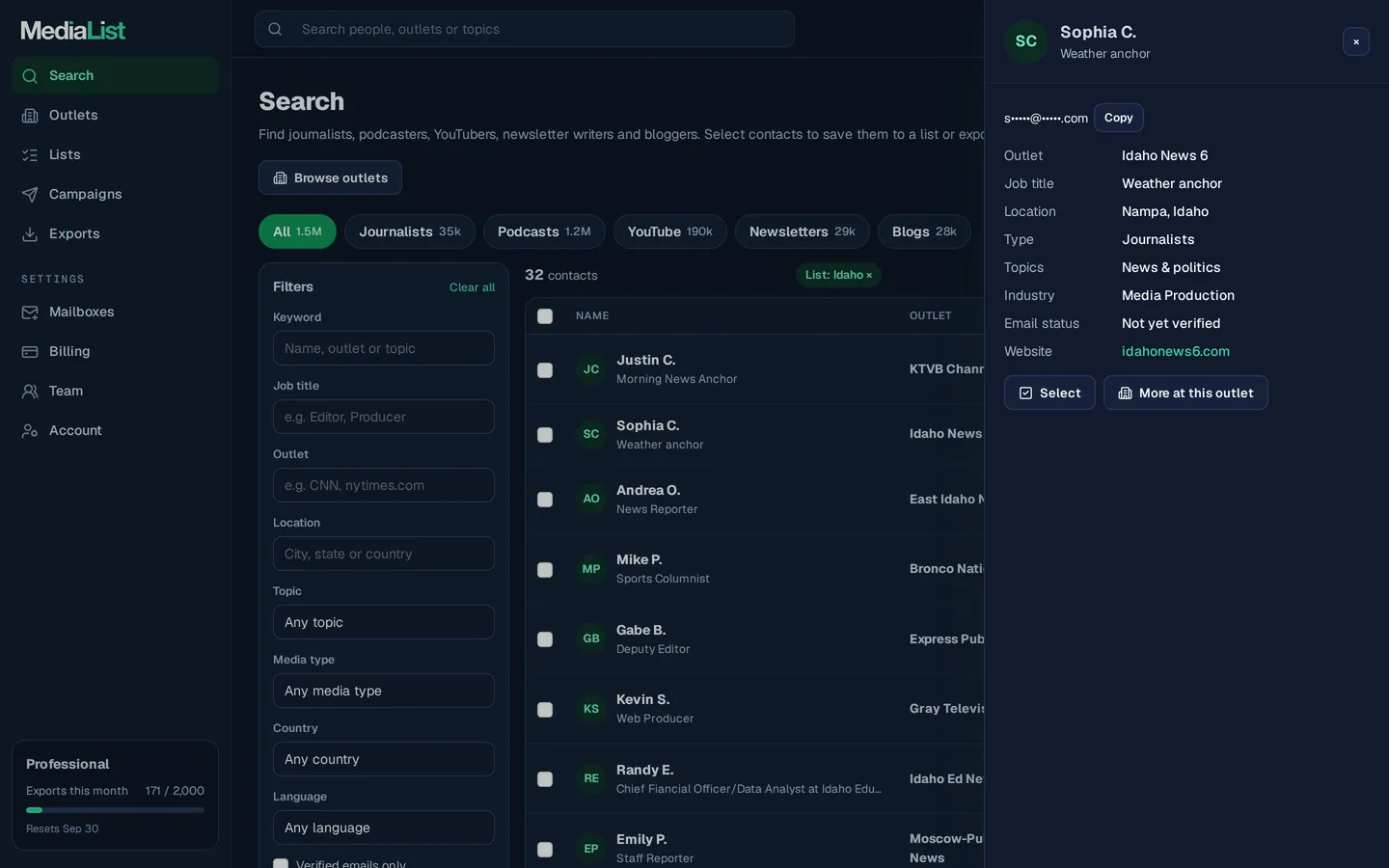
Task: Check the box for Justin C.
Action: pyautogui.click(x=545, y=370)
